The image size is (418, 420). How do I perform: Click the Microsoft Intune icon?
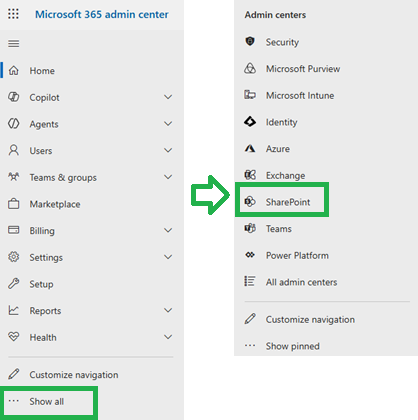tap(250, 95)
